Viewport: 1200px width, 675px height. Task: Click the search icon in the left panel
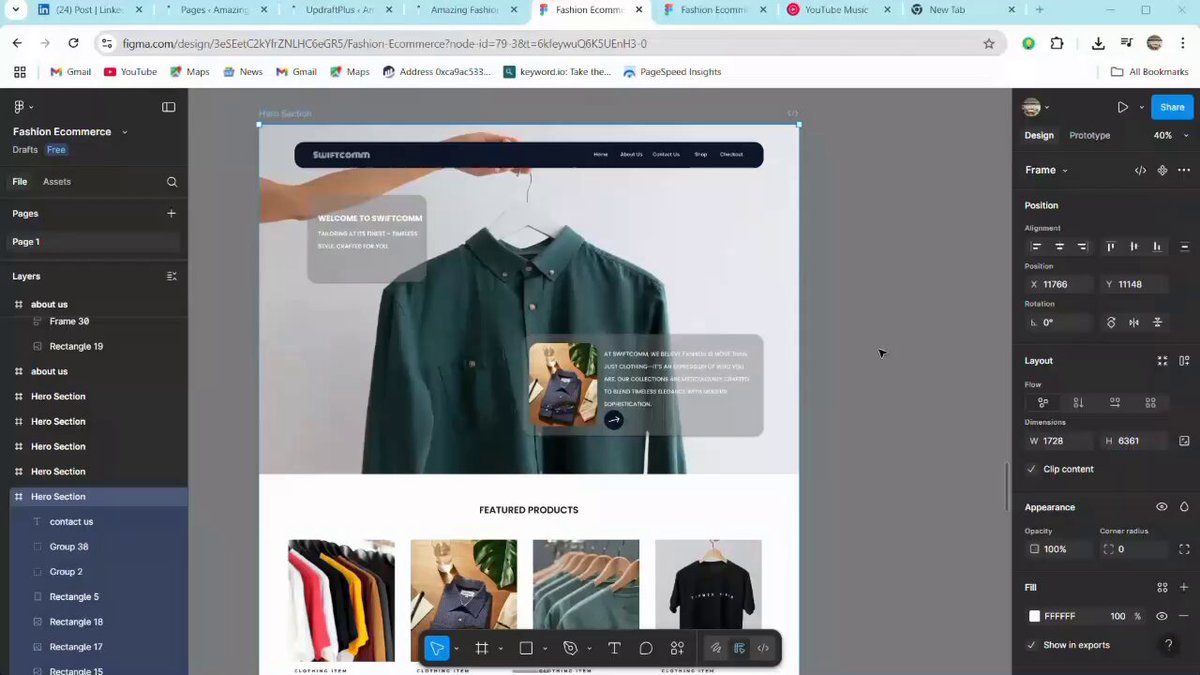pyautogui.click(x=172, y=182)
